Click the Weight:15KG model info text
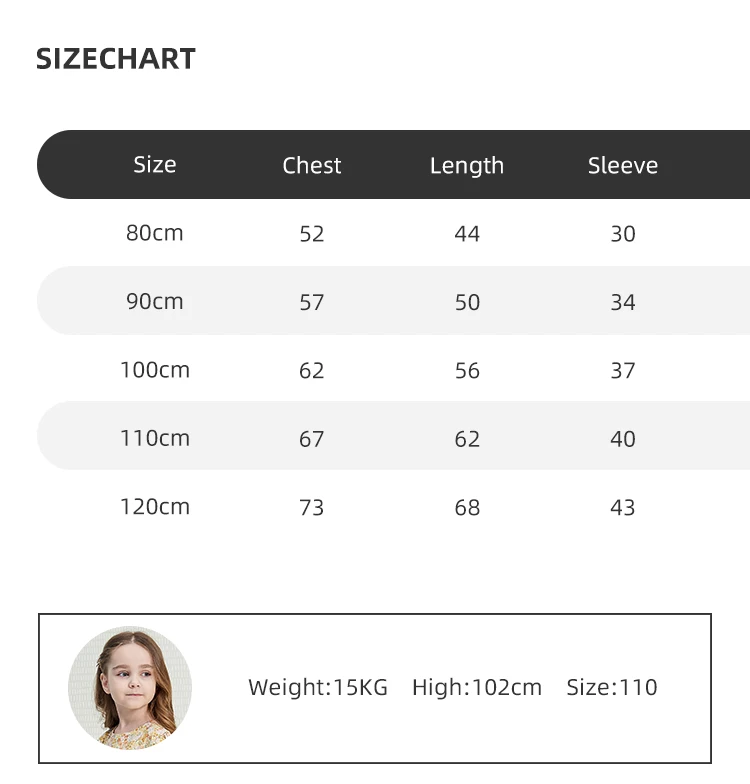The image size is (750, 784). [x=318, y=688]
